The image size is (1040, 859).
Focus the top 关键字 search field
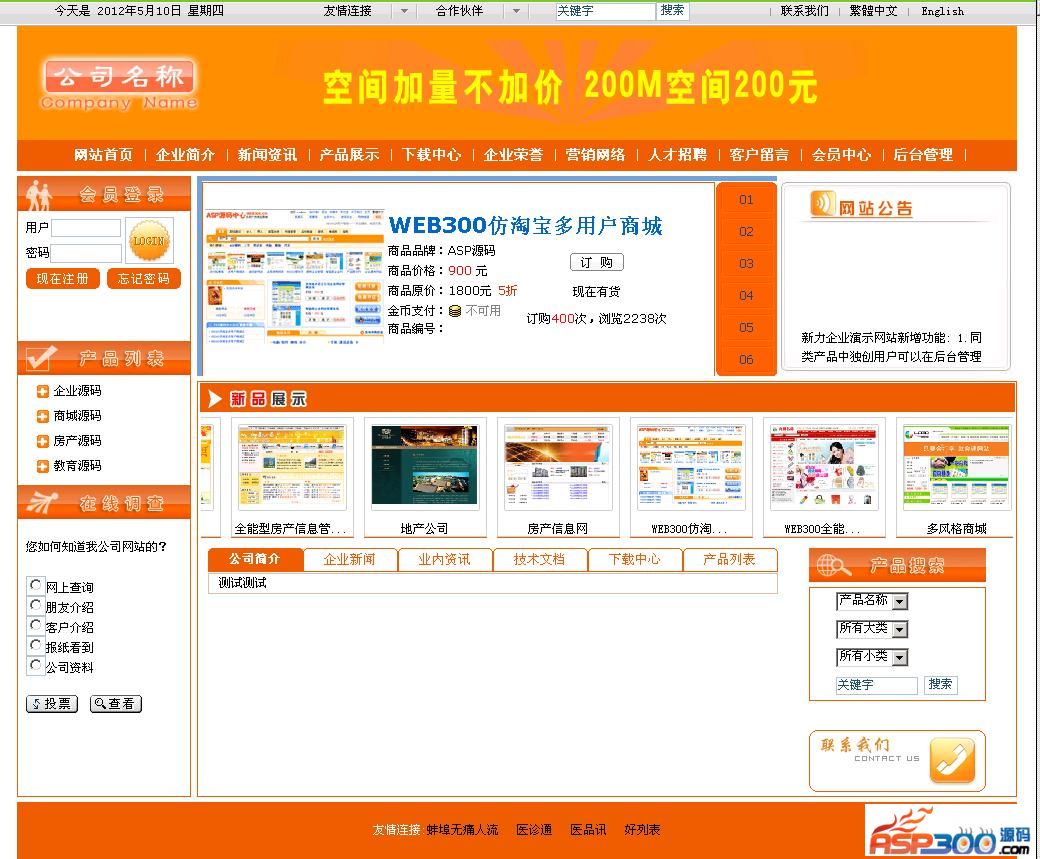pos(605,11)
